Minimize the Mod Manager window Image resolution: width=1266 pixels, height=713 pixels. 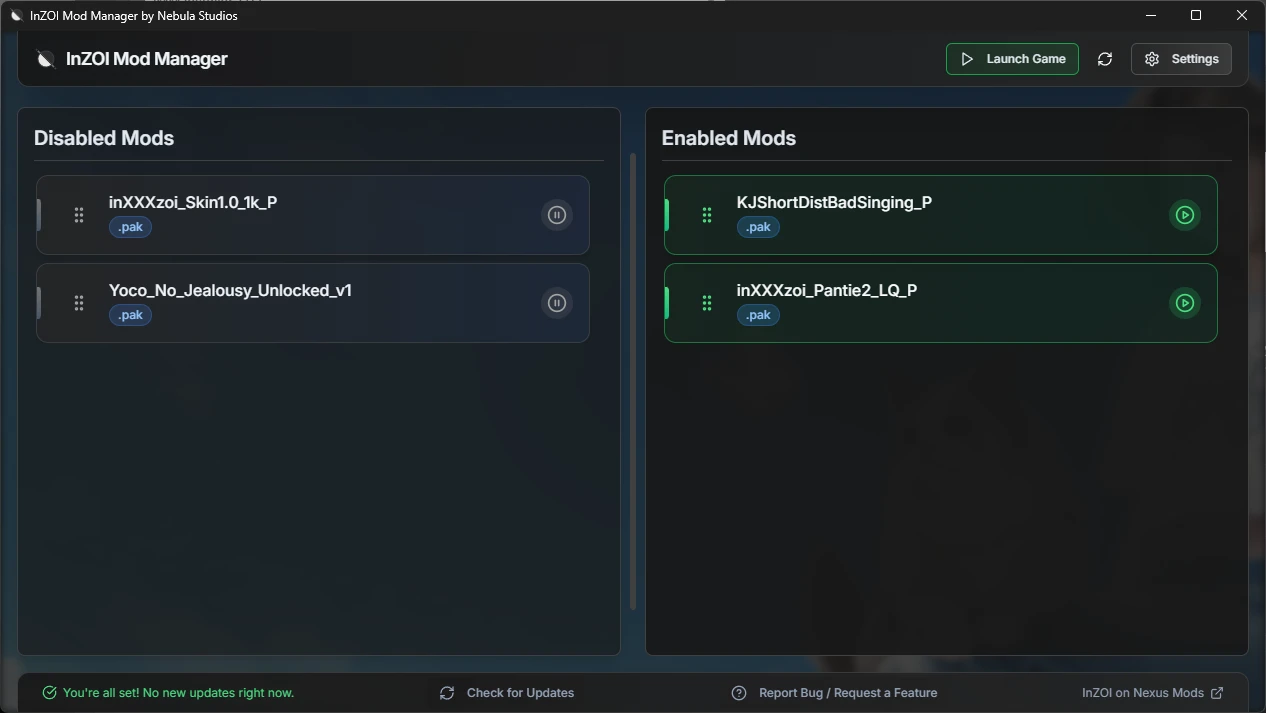(x=1151, y=15)
